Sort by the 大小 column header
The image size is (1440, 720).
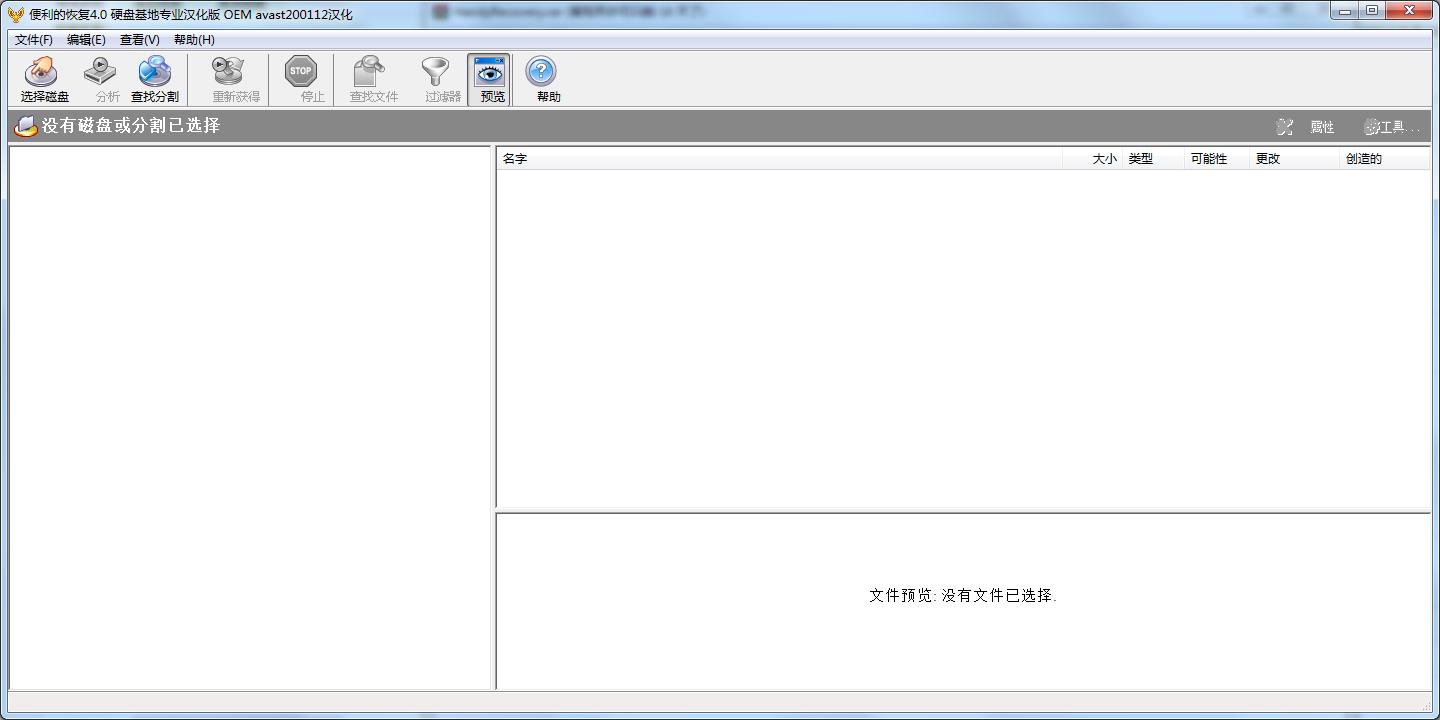pyautogui.click(x=1092, y=159)
